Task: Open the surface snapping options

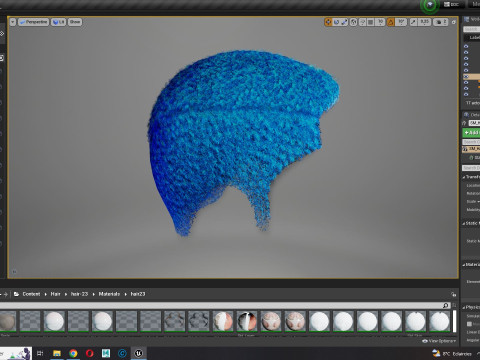Action: [362, 22]
